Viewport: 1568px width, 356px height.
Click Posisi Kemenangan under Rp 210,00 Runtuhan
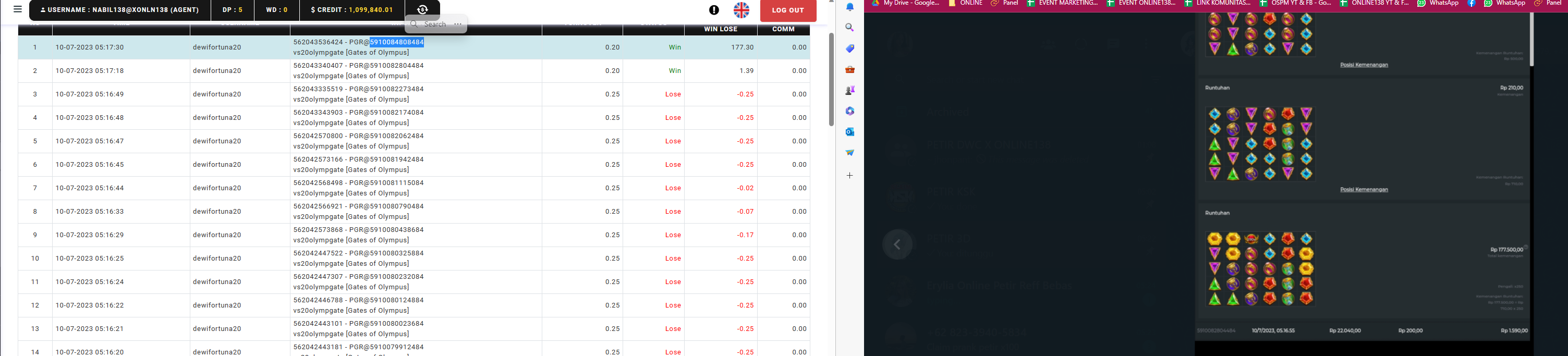(x=1364, y=189)
